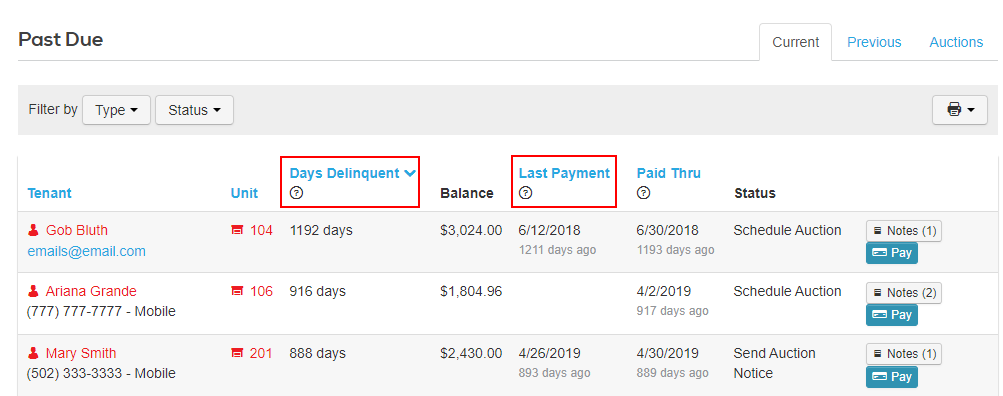This screenshot has height=396, width=1003.
Task: Click the 916 days value
Action: (x=317, y=292)
